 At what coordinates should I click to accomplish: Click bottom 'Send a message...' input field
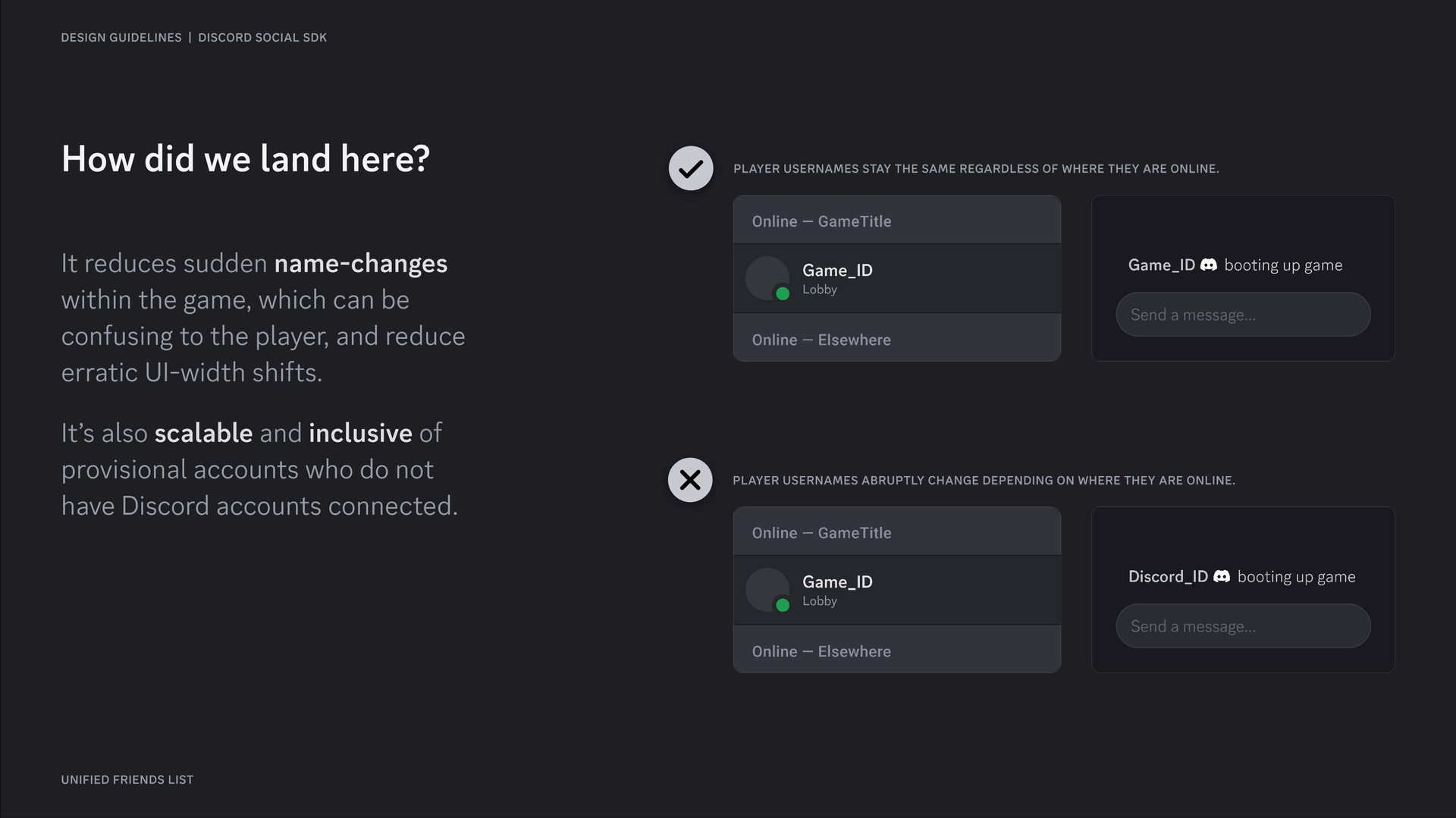(x=1242, y=626)
